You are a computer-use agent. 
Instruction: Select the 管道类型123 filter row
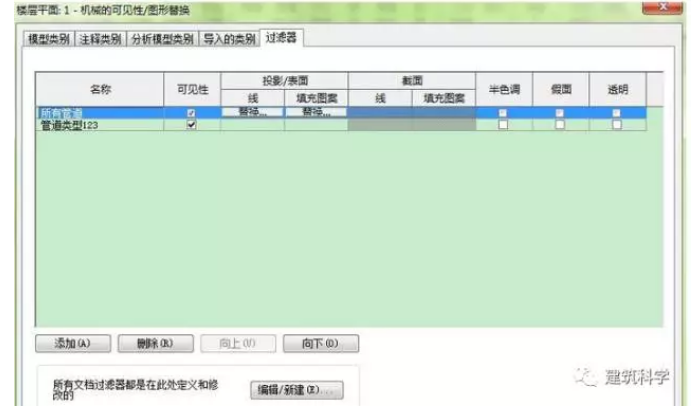pos(90,125)
